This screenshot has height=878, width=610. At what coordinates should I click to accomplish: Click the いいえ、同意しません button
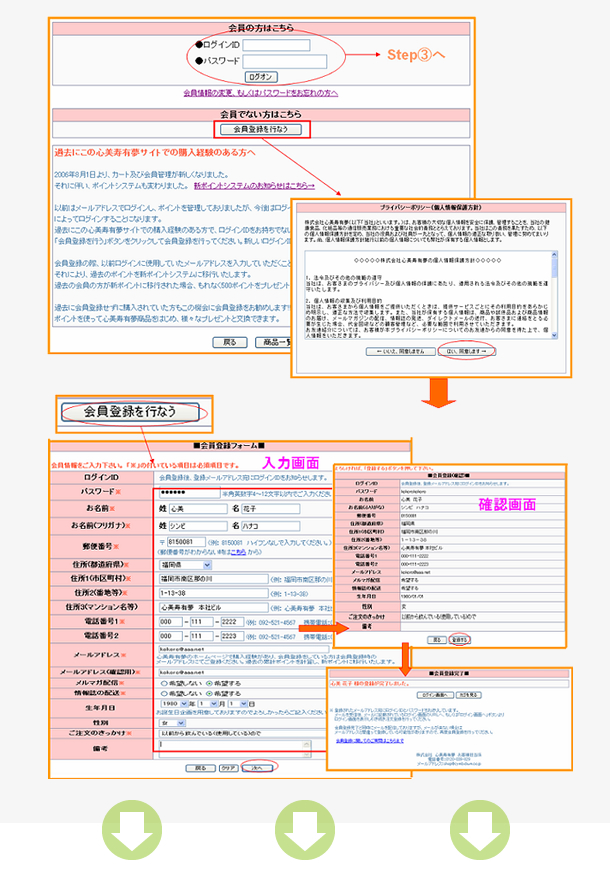click(x=400, y=351)
